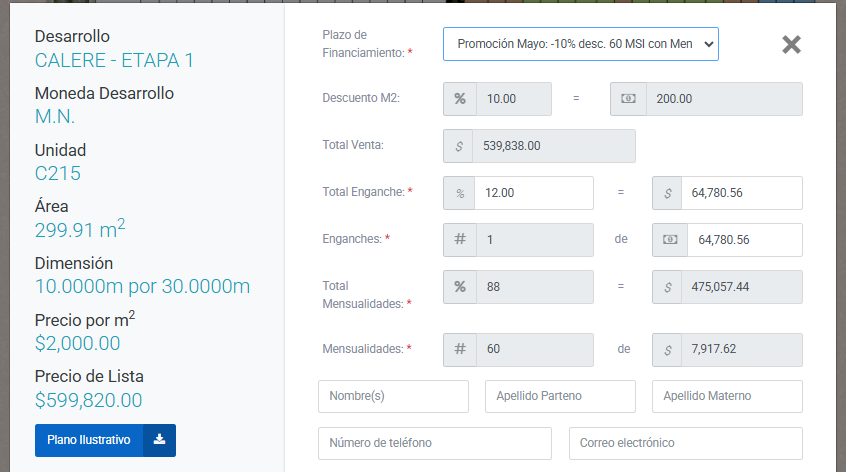Click the Total Enganche percentage input
Screen dimensions: 846x472
point(534,193)
